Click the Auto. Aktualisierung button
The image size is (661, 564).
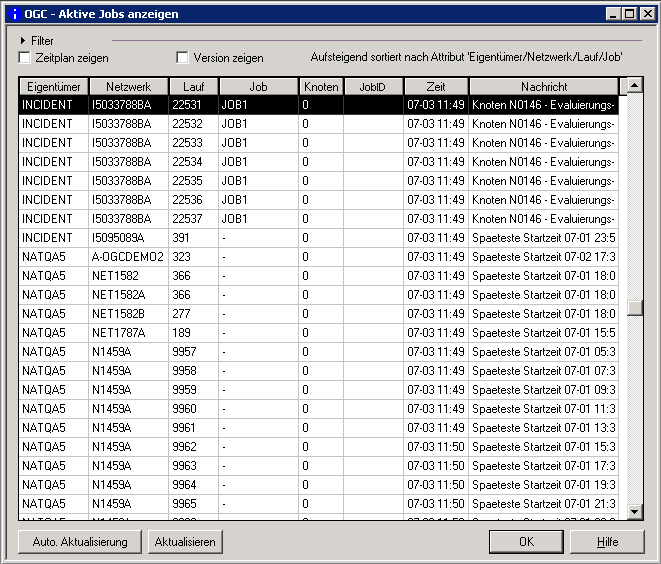(80, 542)
